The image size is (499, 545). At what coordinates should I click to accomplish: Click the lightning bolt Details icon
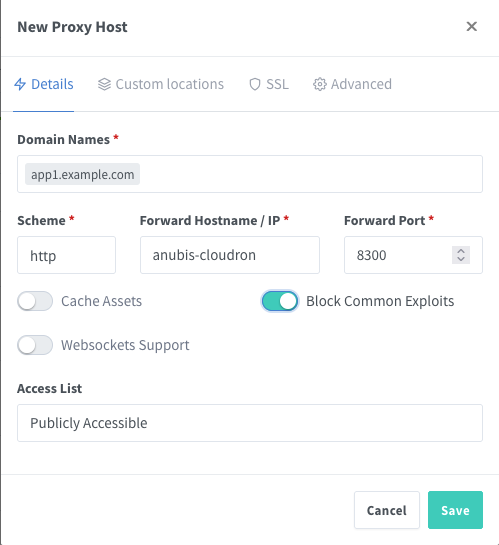point(20,84)
